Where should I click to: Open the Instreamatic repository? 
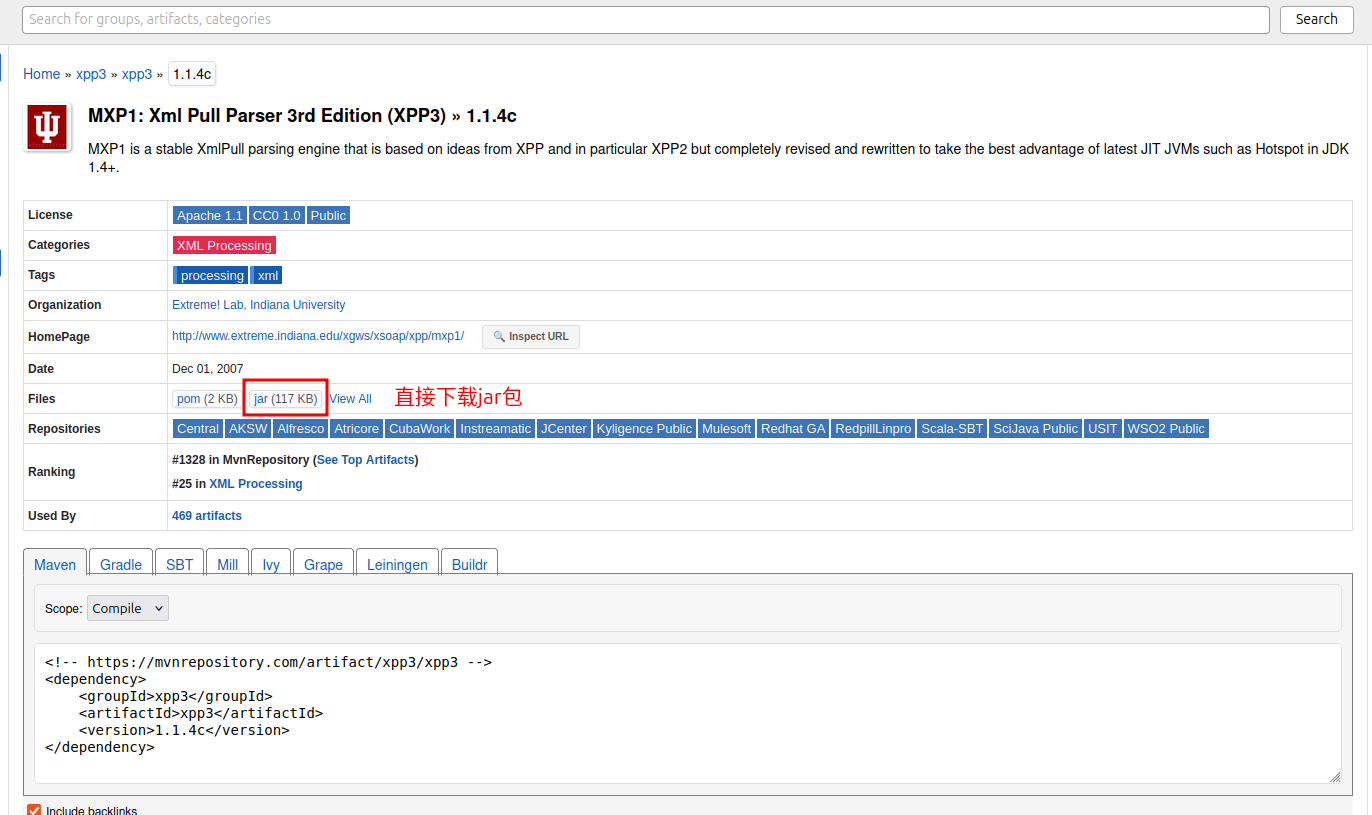[496, 429]
